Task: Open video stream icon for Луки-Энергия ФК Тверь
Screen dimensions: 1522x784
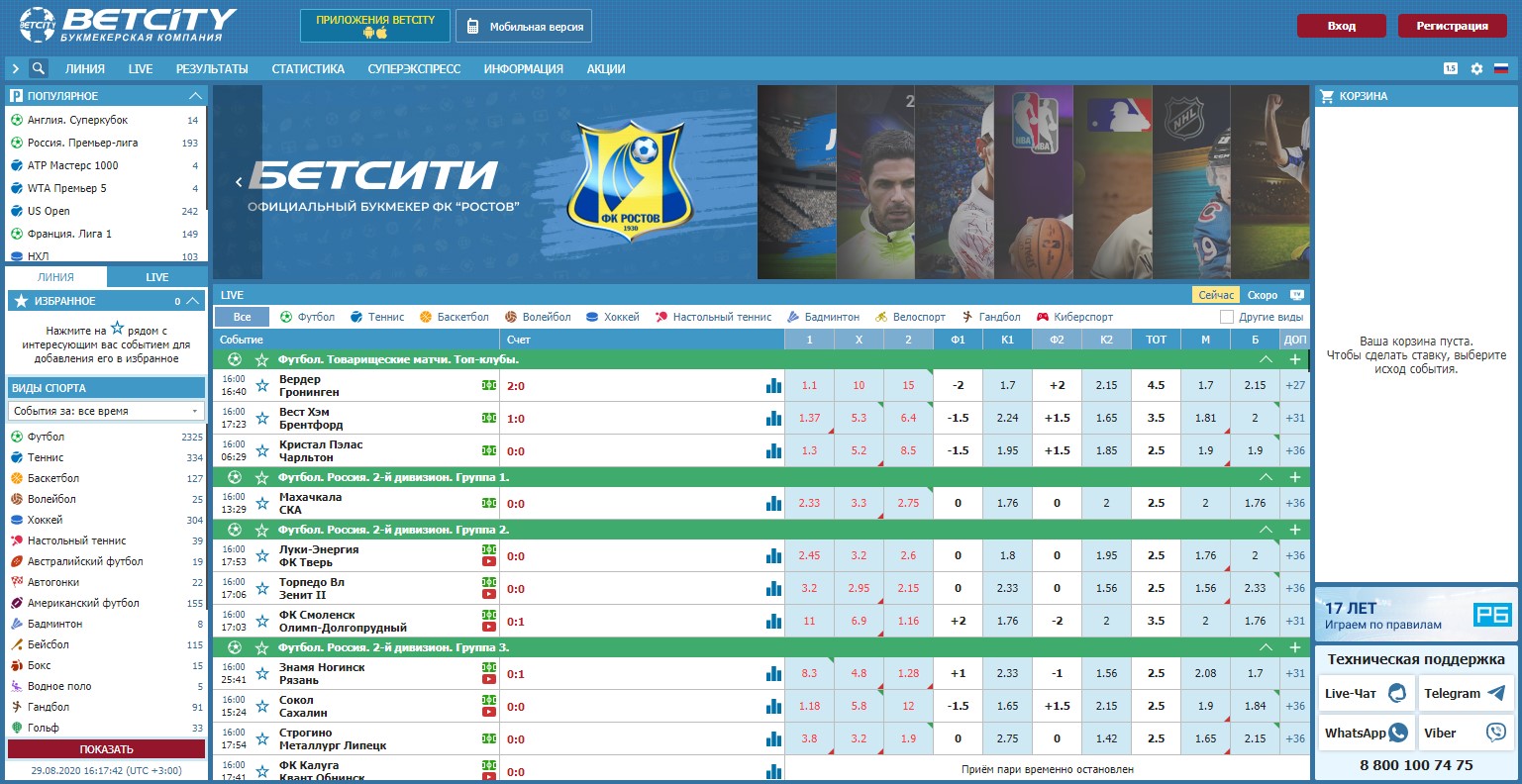Action: pos(489,562)
